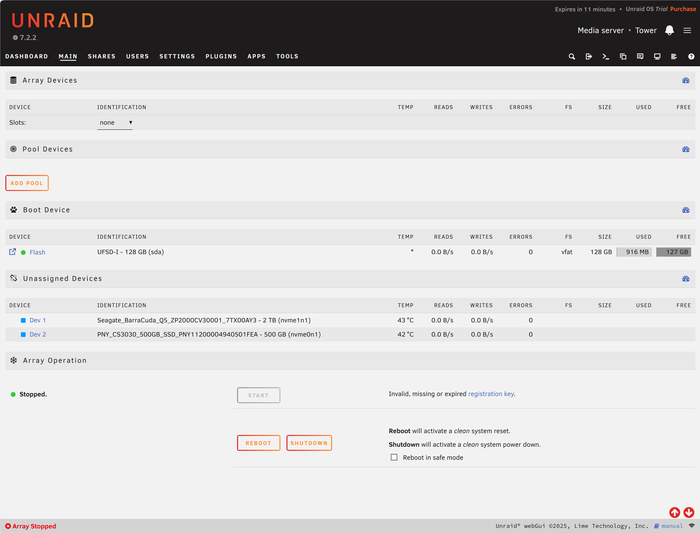700x533 pixels.
Task: Toggle the Unassigned Devices view icon
Action: [x=686, y=279]
